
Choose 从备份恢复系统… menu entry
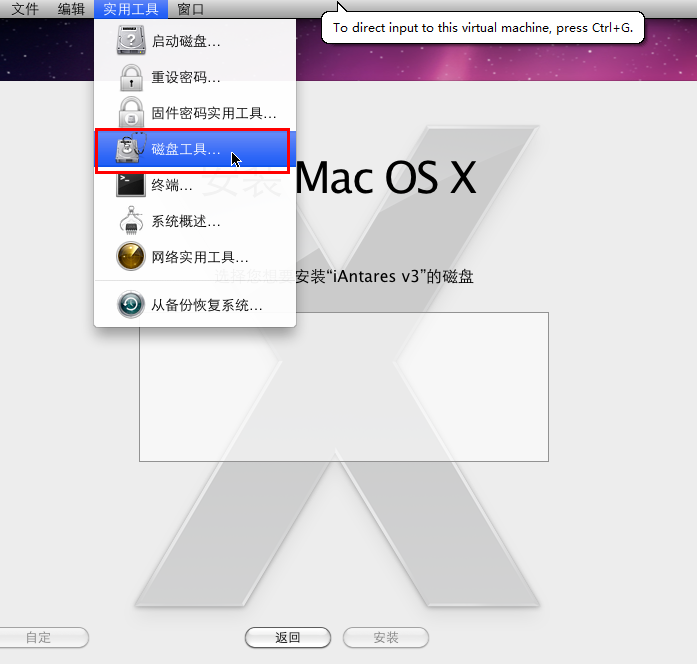click(195, 305)
